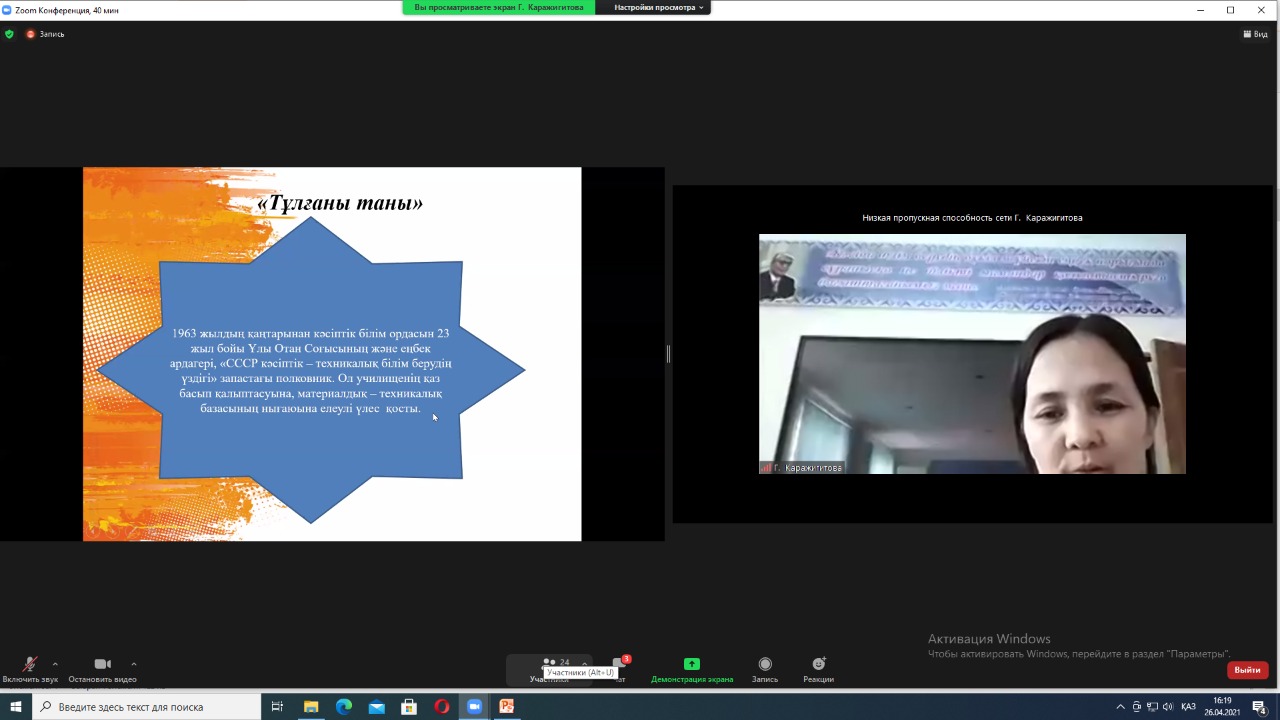Open Microsoft Store on taskbar
This screenshot has height=720, width=1280.
tap(409, 707)
